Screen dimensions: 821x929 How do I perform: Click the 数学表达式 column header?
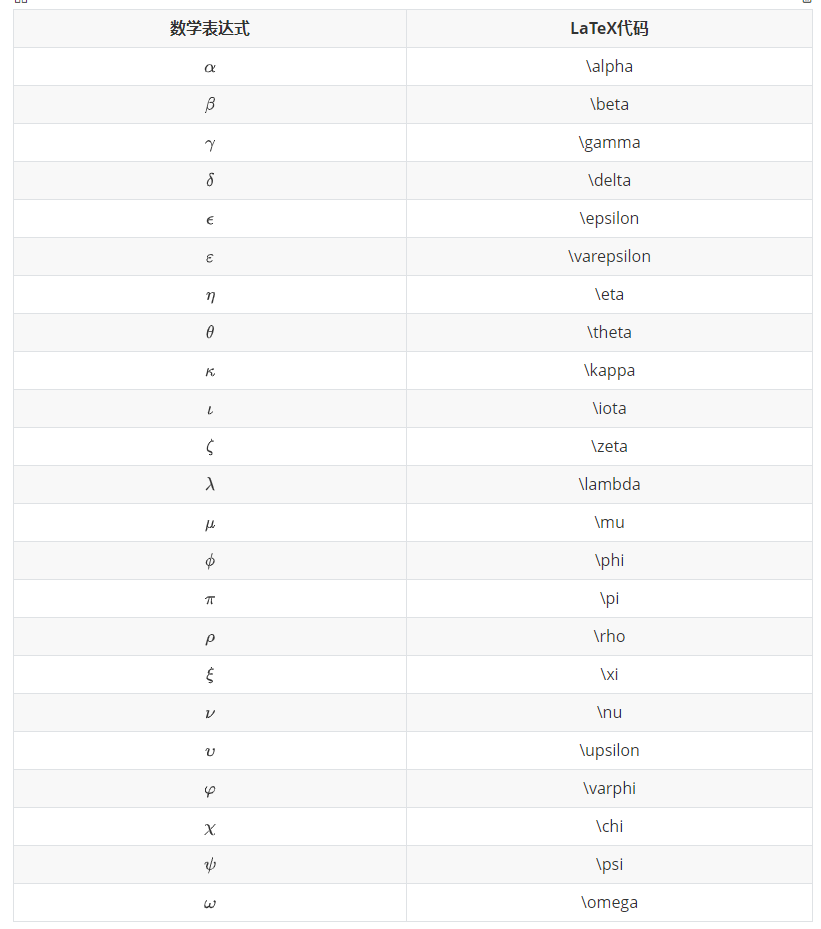[210, 29]
